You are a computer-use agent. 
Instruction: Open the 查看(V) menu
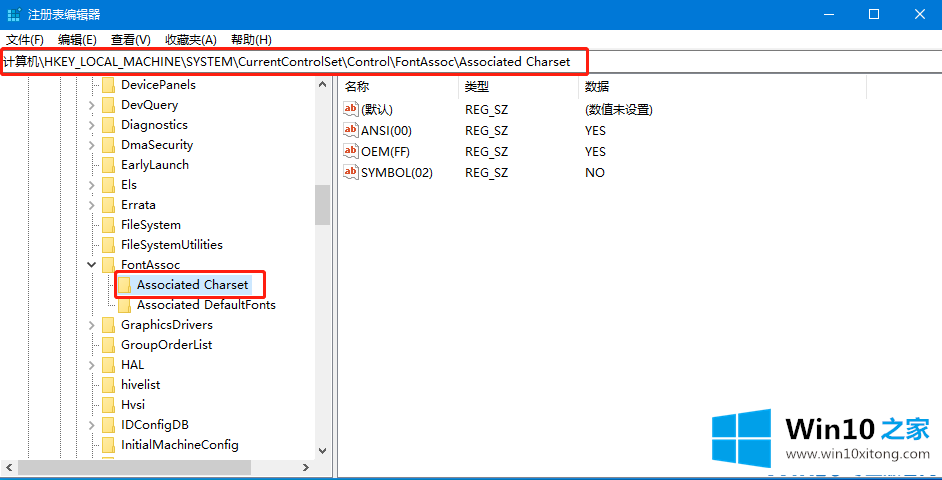[130, 40]
